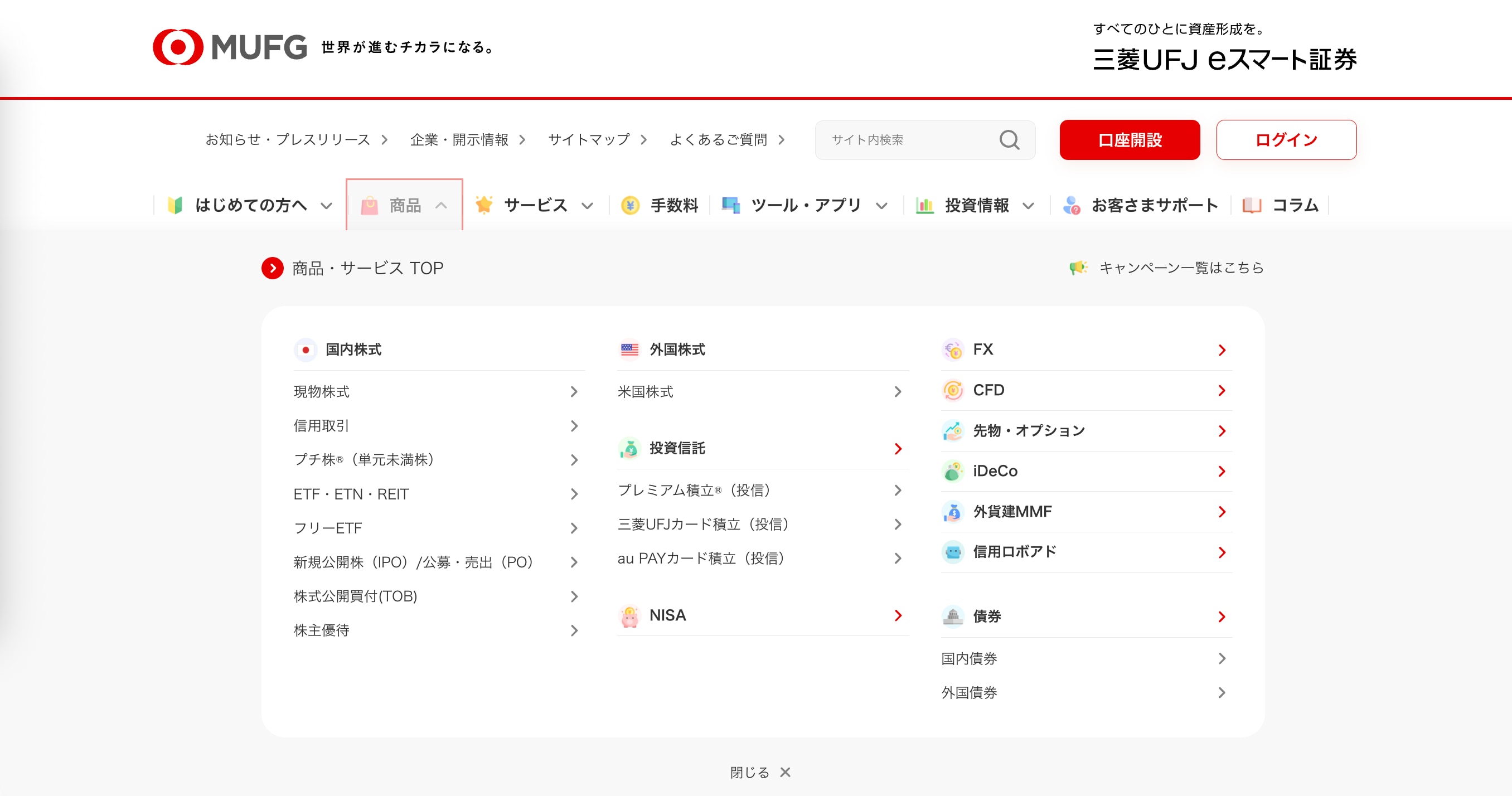The height and width of the screenshot is (796, 1512).
Task: Click the icon beside 先物・オプション
Action: 953,431
